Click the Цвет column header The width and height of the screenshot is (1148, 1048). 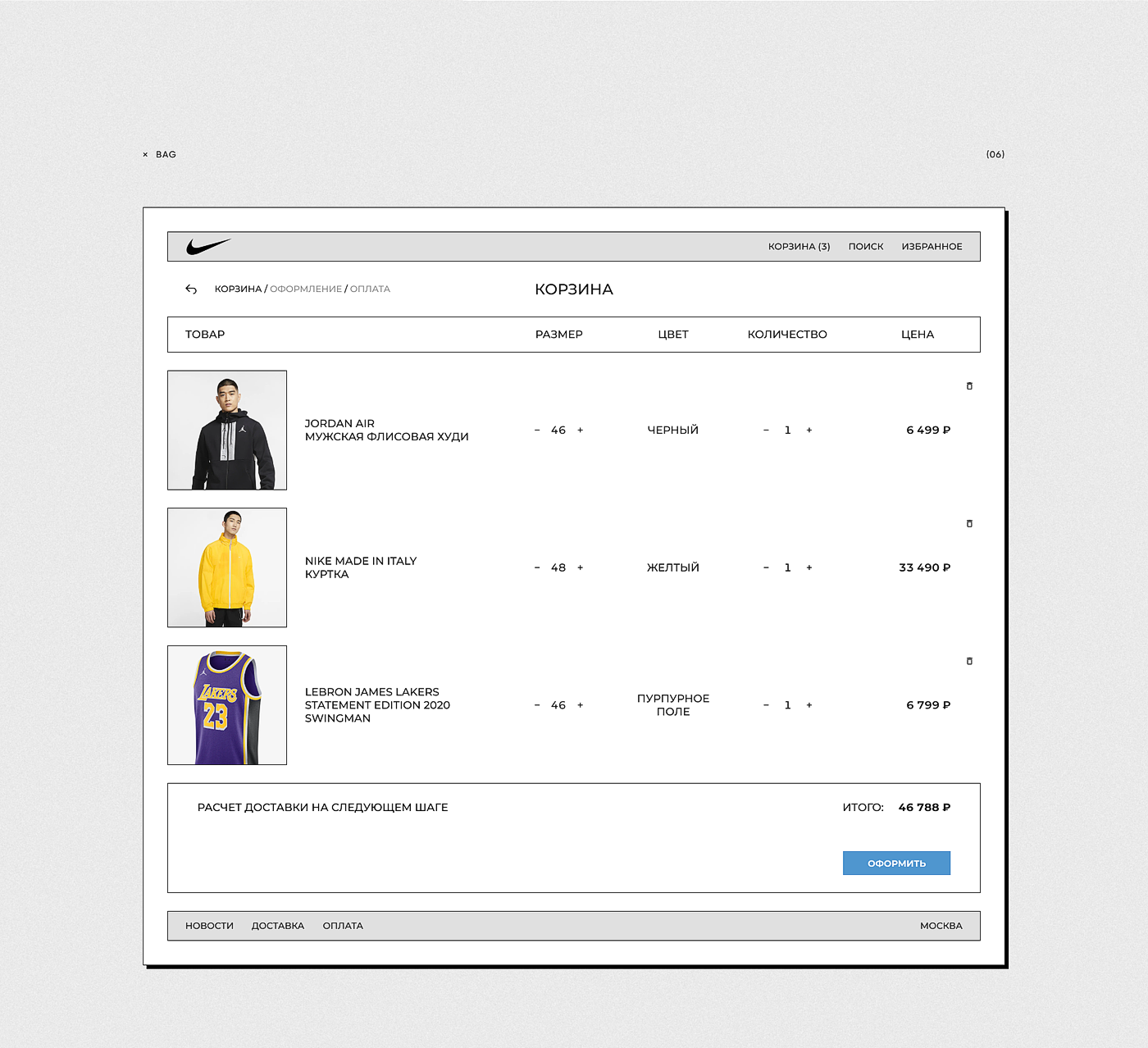coord(673,335)
